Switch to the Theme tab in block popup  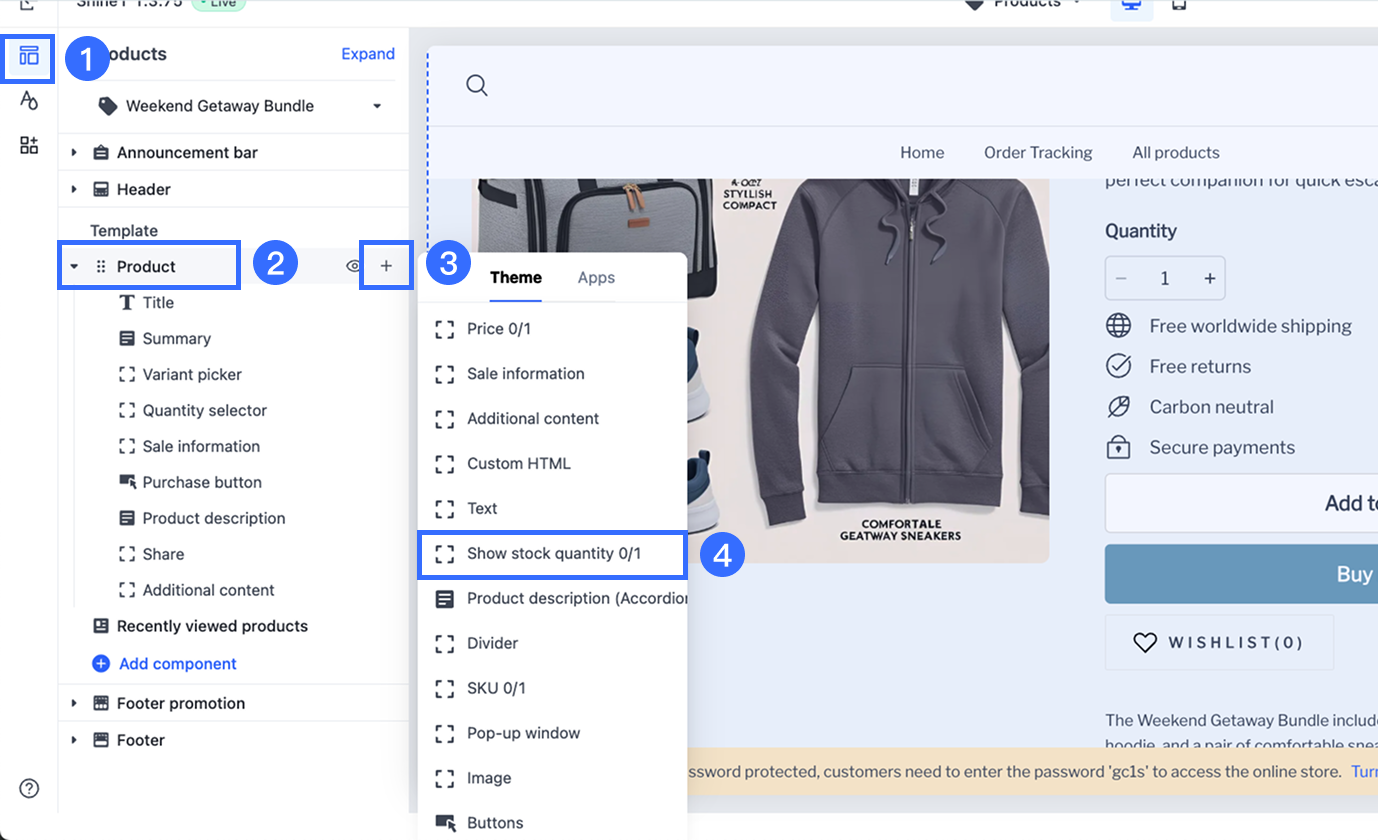(x=516, y=278)
